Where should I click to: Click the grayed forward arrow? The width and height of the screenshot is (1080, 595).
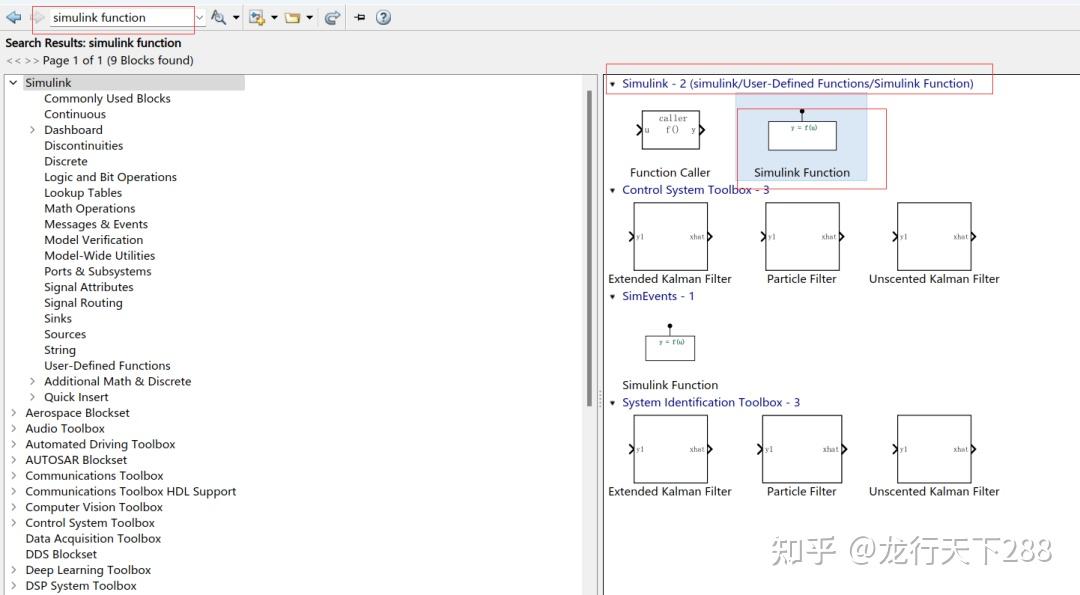coord(39,17)
